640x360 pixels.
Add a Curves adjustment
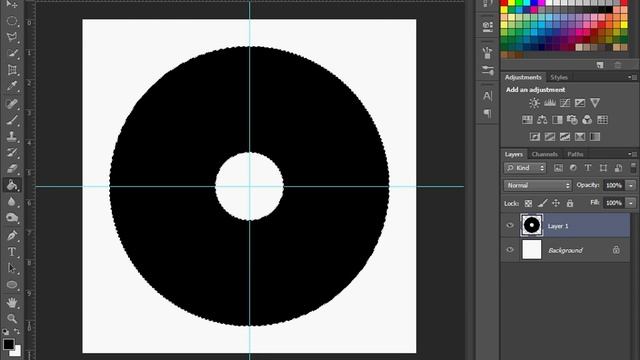(x=565, y=103)
